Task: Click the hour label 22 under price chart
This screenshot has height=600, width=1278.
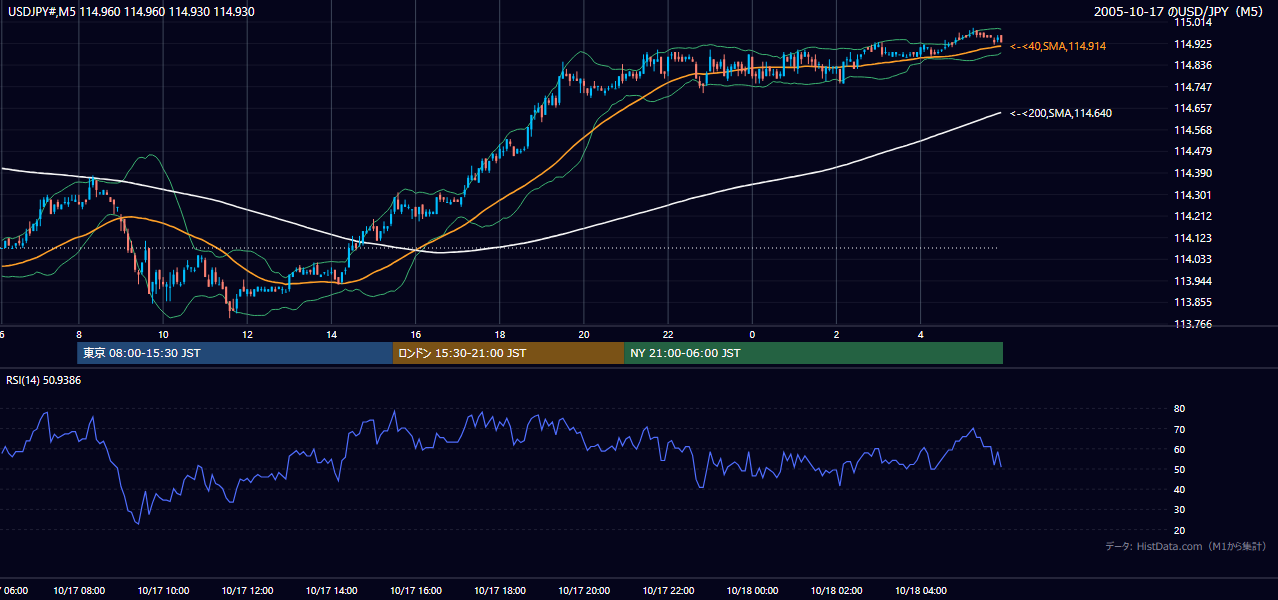Action: click(x=668, y=334)
